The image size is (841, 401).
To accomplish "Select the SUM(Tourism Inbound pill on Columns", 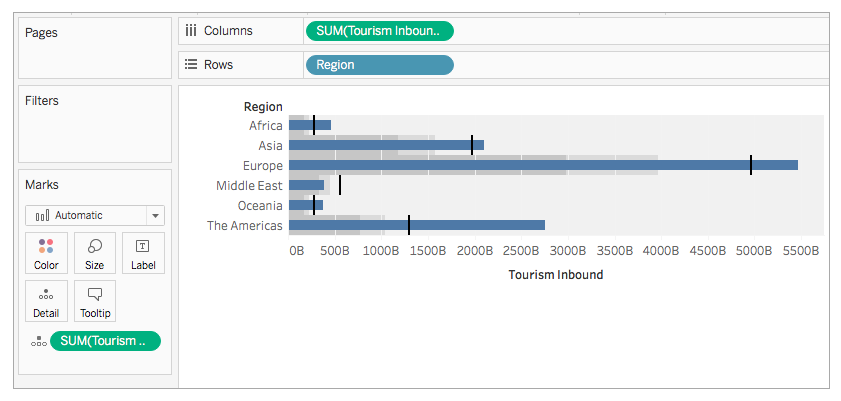I will click(380, 31).
